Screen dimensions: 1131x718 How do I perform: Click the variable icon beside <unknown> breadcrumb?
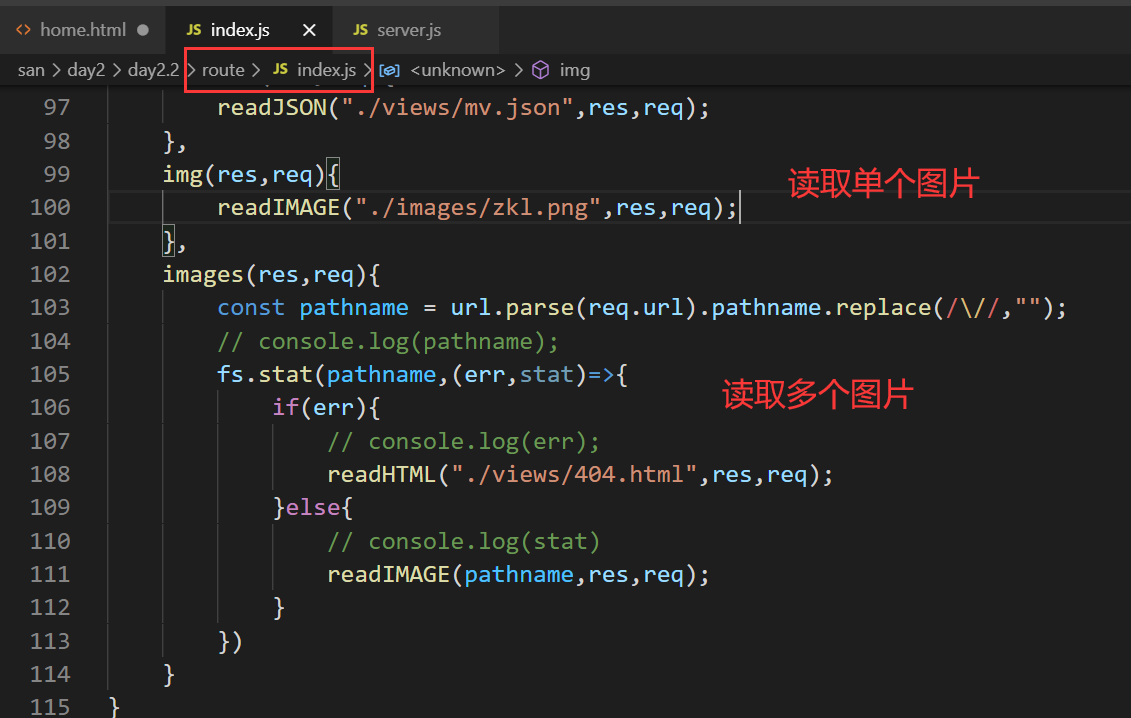(x=390, y=70)
